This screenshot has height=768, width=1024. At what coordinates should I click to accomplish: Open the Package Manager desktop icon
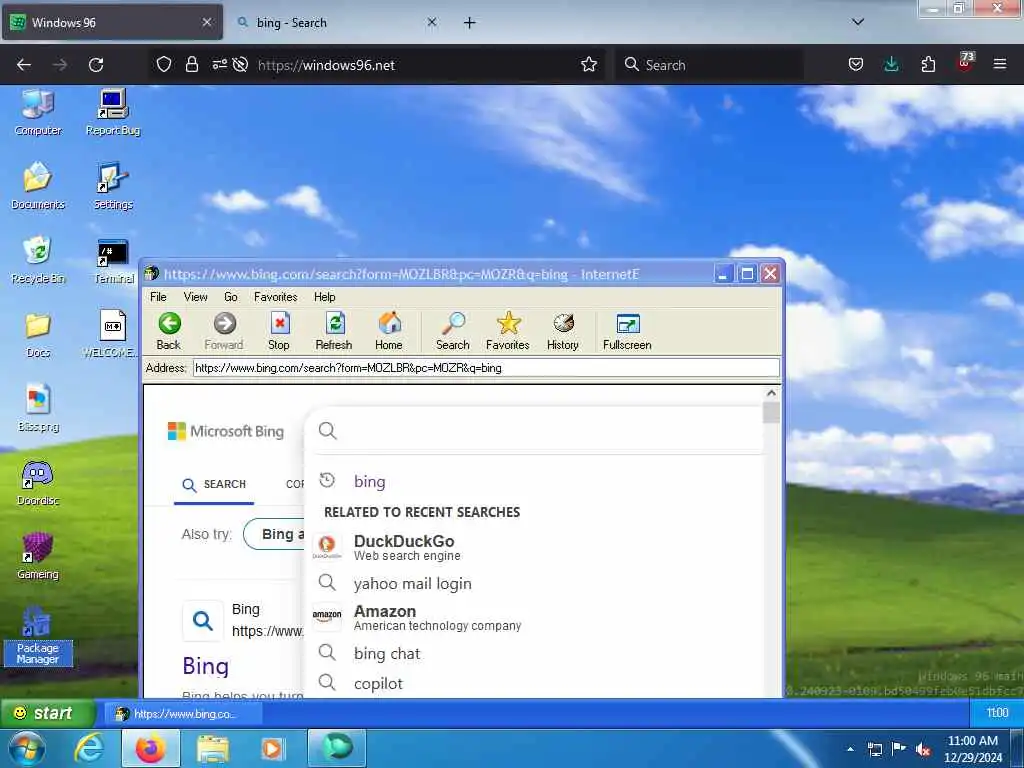point(38,635)
